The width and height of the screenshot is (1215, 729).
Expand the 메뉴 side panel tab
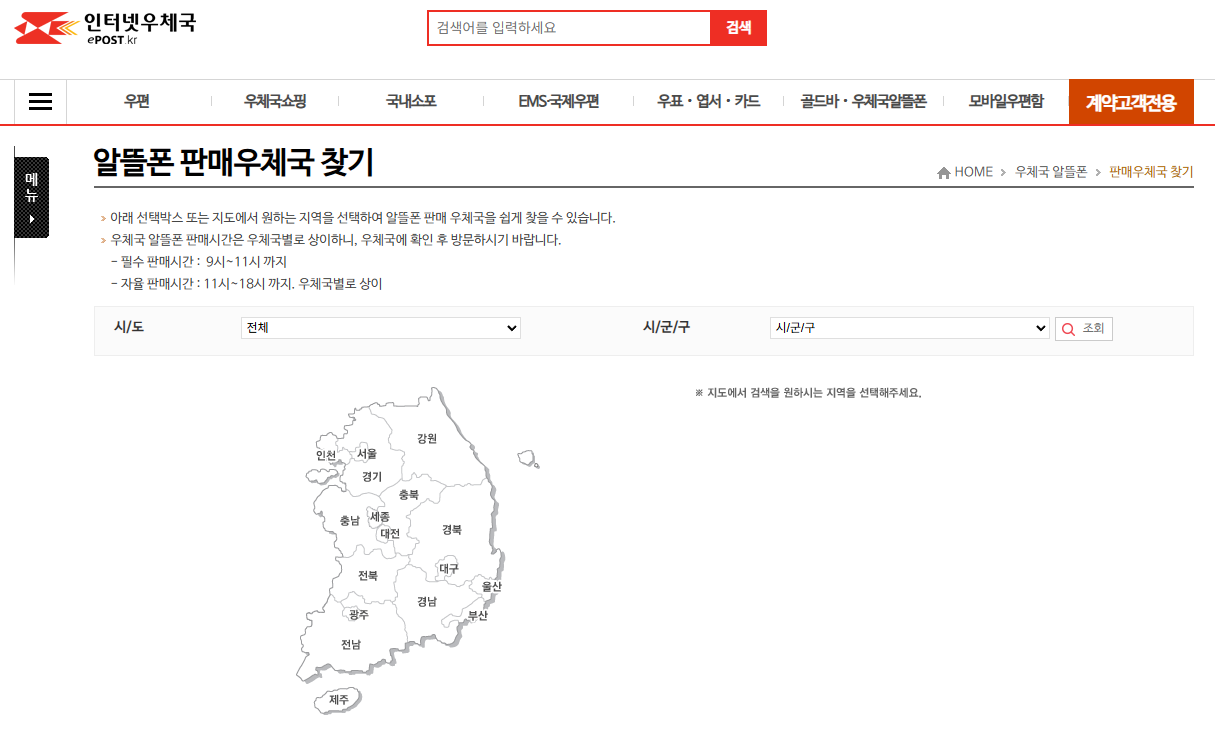(x=31, y=195)
